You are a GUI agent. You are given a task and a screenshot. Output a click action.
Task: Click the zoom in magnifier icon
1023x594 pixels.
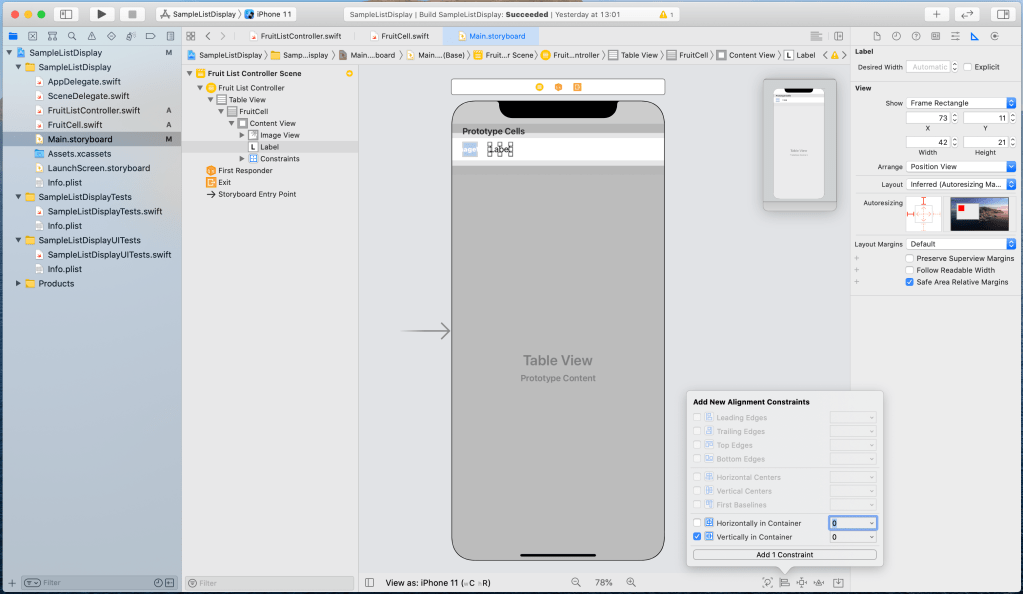[631, 582]
